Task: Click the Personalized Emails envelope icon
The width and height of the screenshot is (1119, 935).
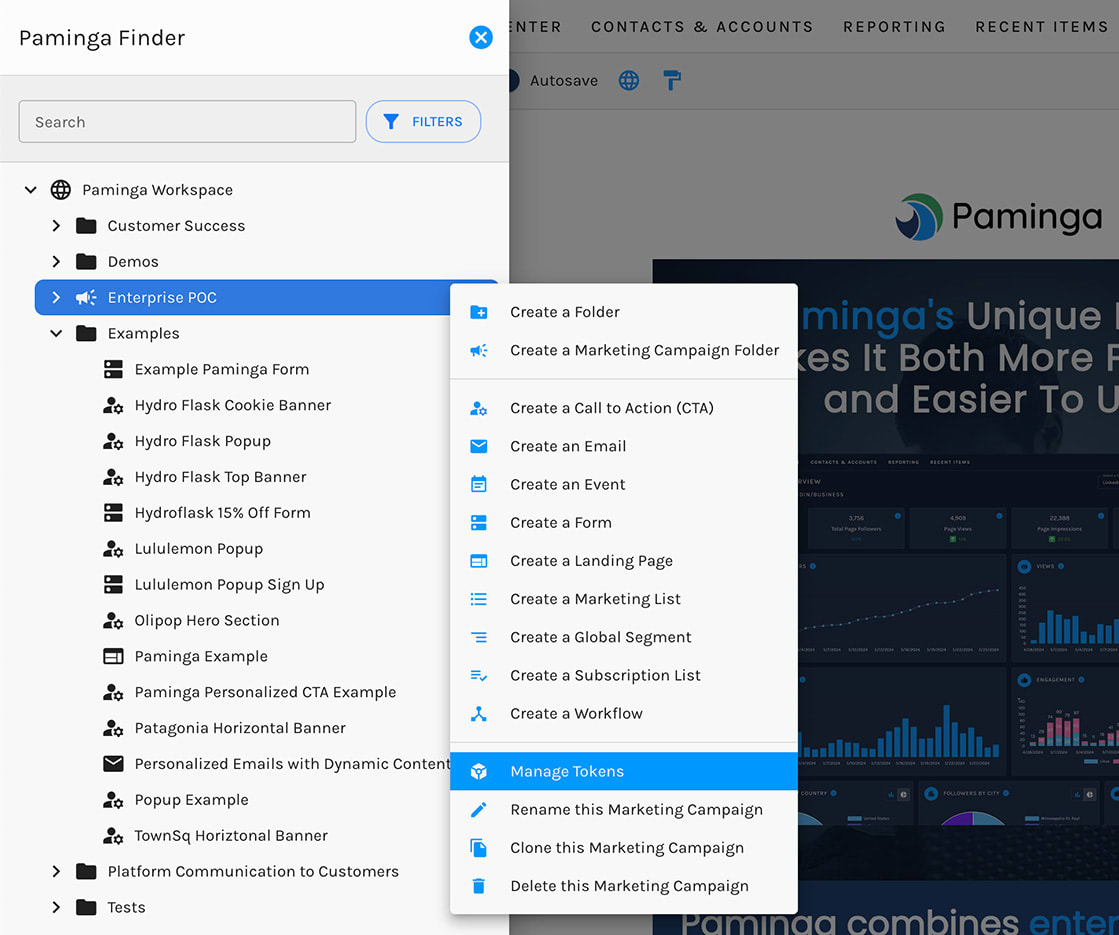Action: pyautogui.click(x=113, y=764)
